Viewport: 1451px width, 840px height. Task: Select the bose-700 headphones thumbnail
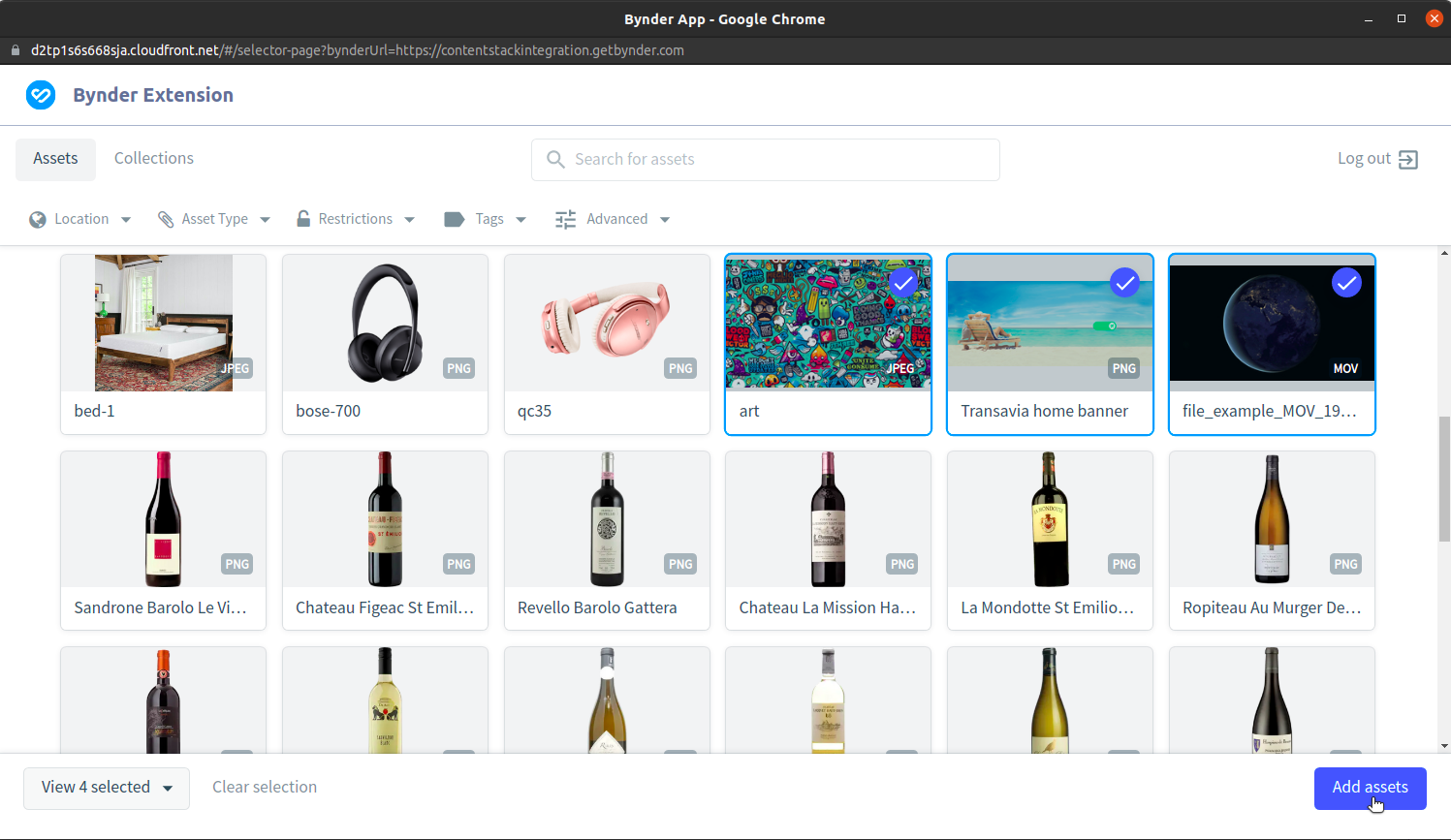[x=385, y=323]
